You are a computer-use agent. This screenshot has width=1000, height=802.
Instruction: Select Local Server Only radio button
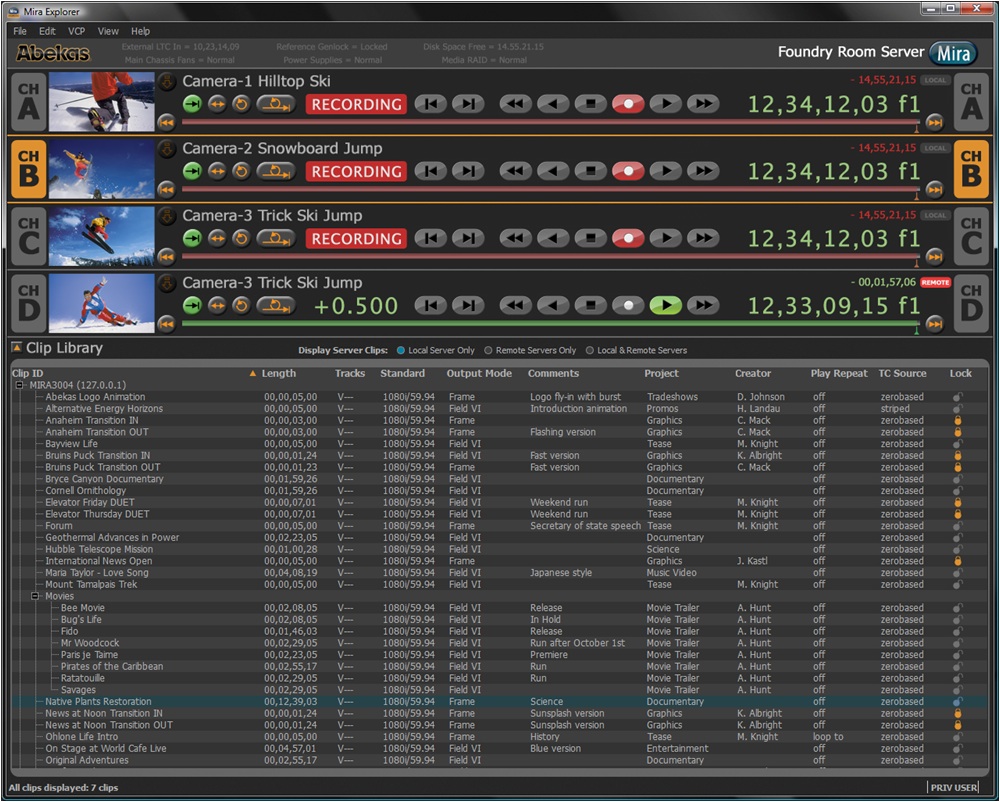pyautogui.click(x=401, y=350)
